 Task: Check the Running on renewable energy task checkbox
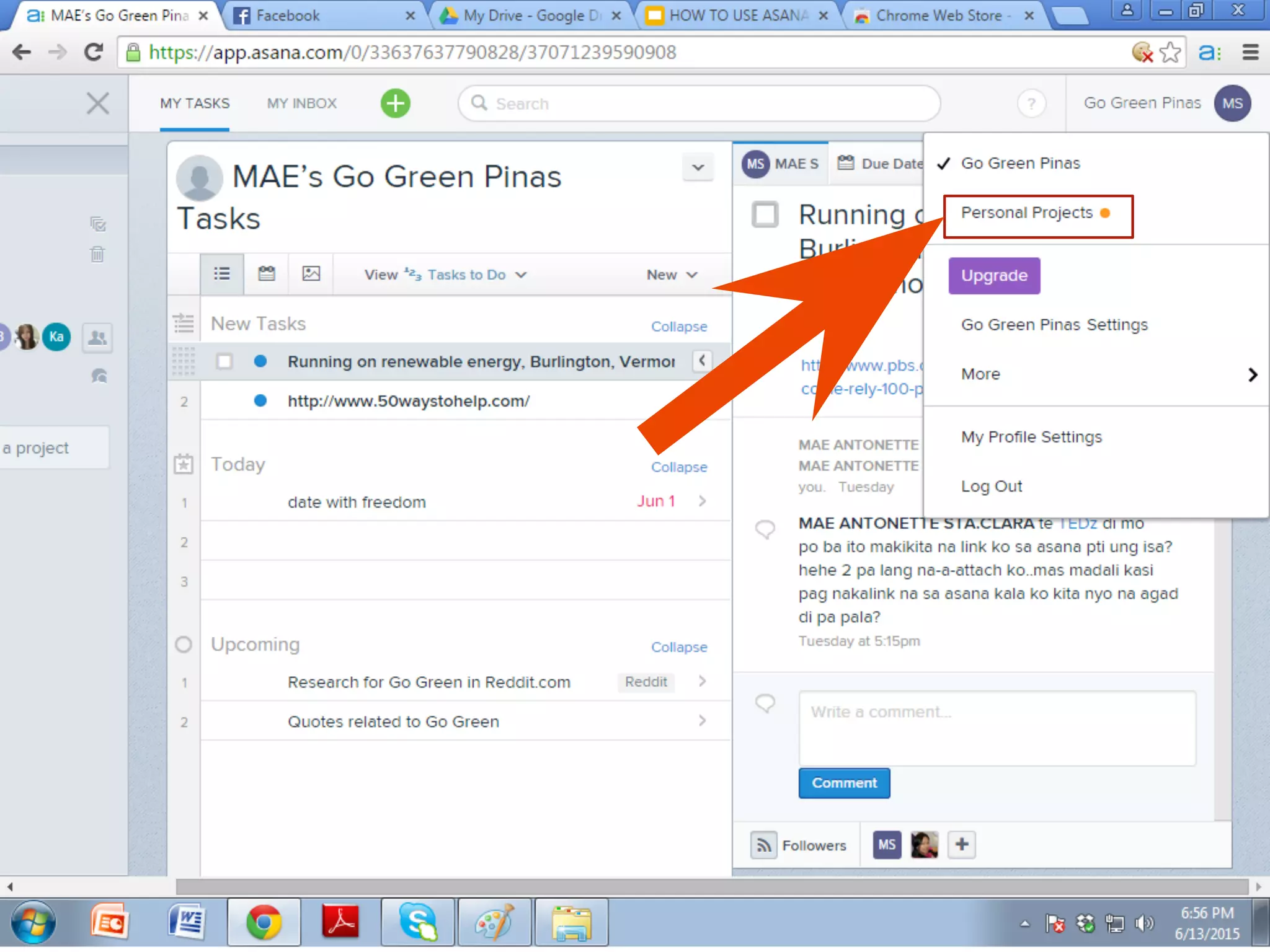coord(224,361)
